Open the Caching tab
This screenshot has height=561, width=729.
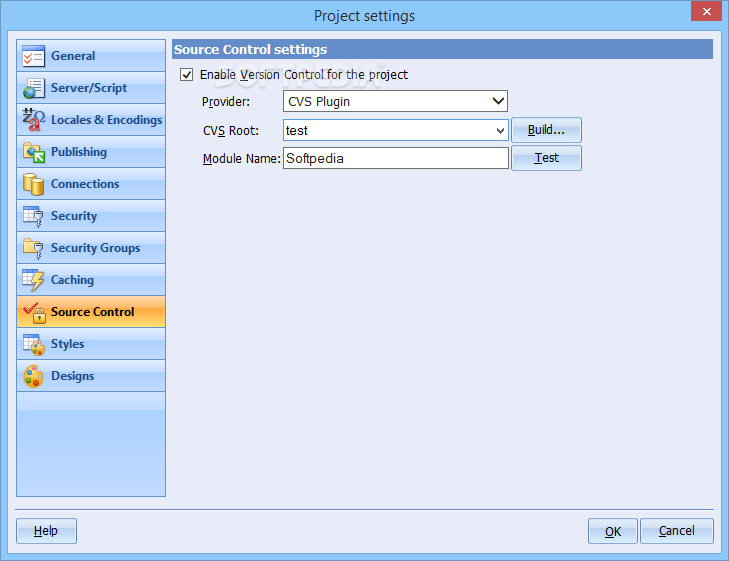tap(91, 280)
